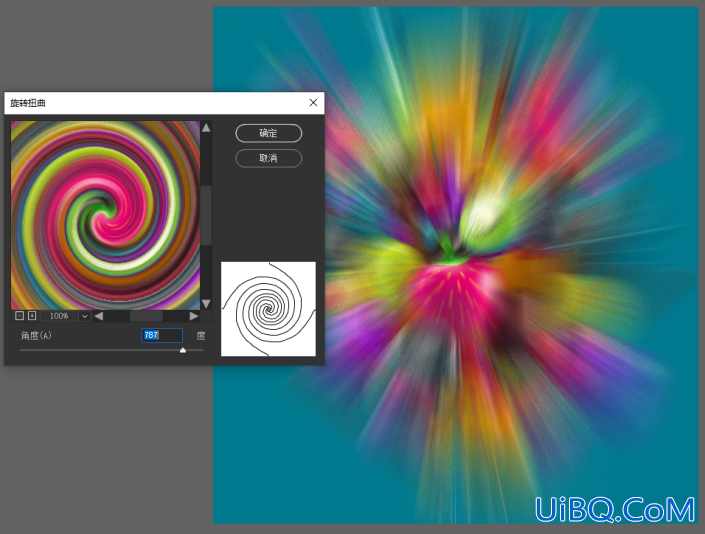Screen dimensions: 705x534
Task: Click the angle value input field
Action: pos(162,335)
